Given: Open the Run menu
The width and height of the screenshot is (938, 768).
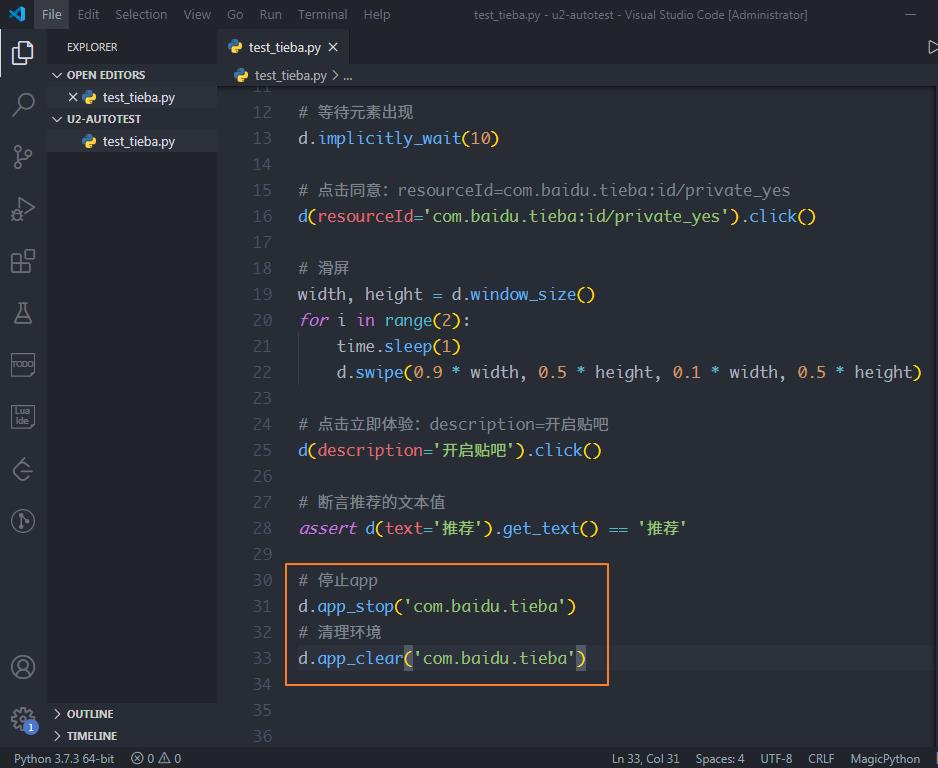Looking at the screenshot, I should tap(270, 14).
